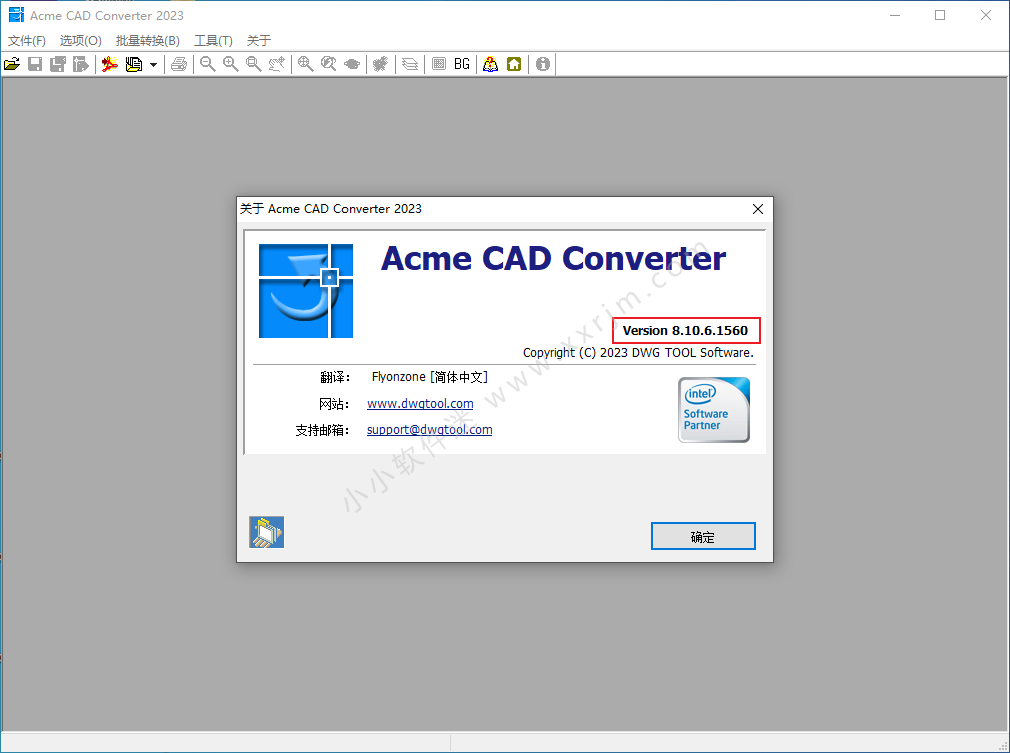Close the About Acme CAD Converter dialog

click(x=757, y=209)
